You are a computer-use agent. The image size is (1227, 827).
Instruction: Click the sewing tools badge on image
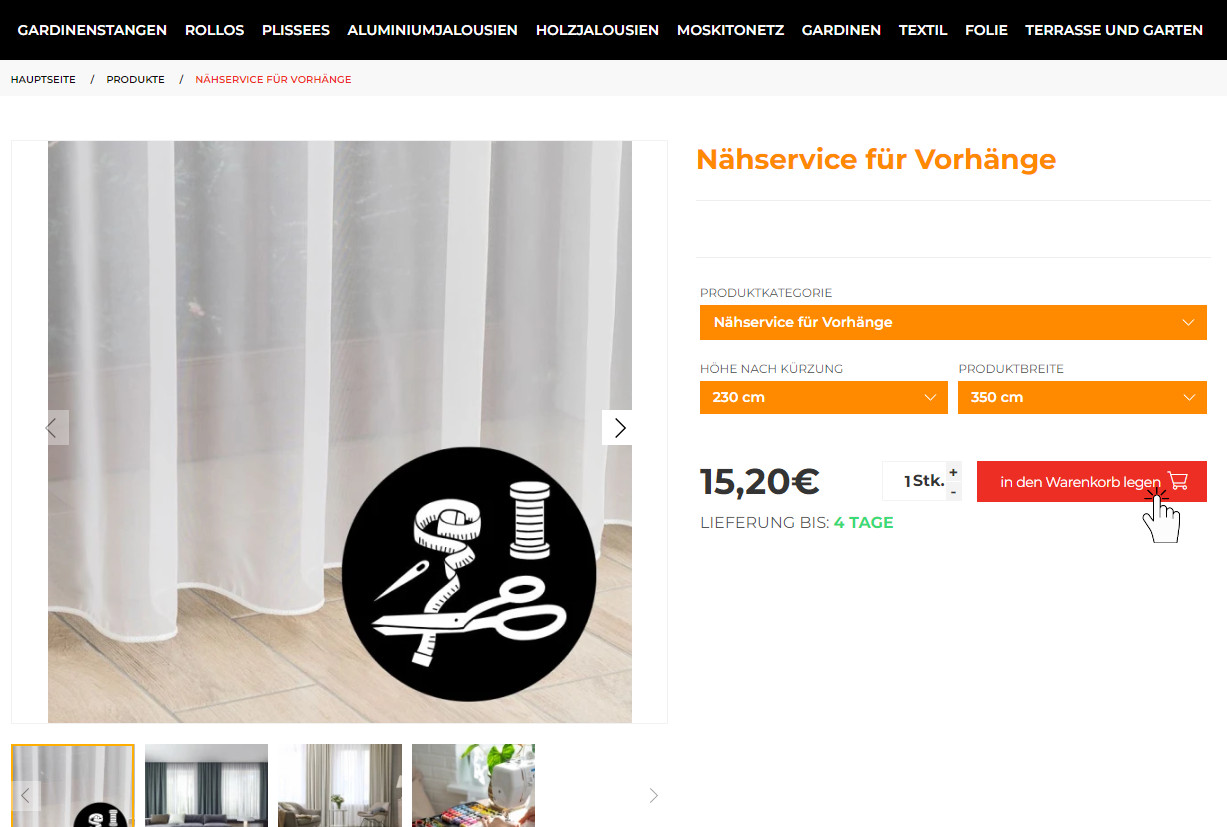pos(469,573)
